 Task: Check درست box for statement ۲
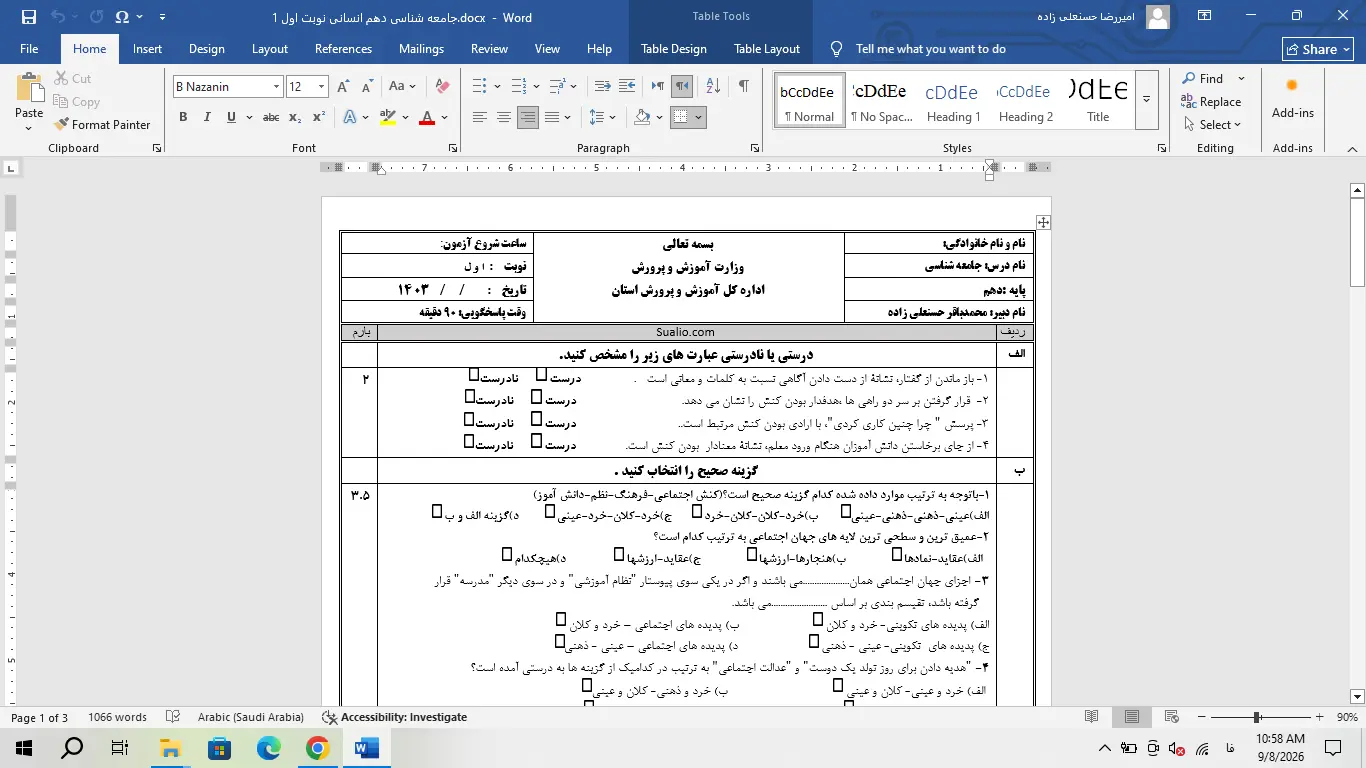(x=537, y=397)
